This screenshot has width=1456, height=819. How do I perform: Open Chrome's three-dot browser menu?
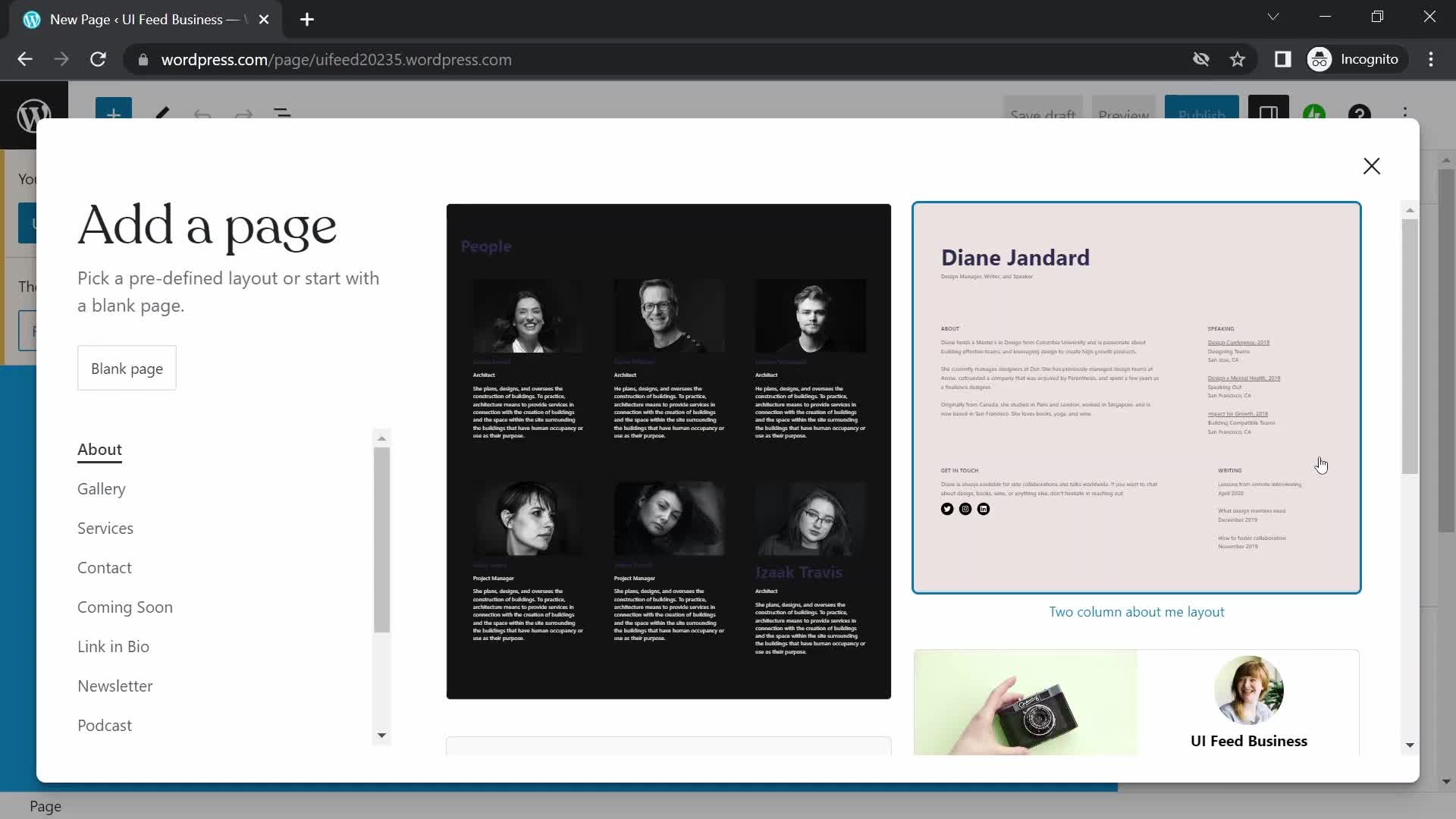pyautogui.click(x=1432, y=59)
